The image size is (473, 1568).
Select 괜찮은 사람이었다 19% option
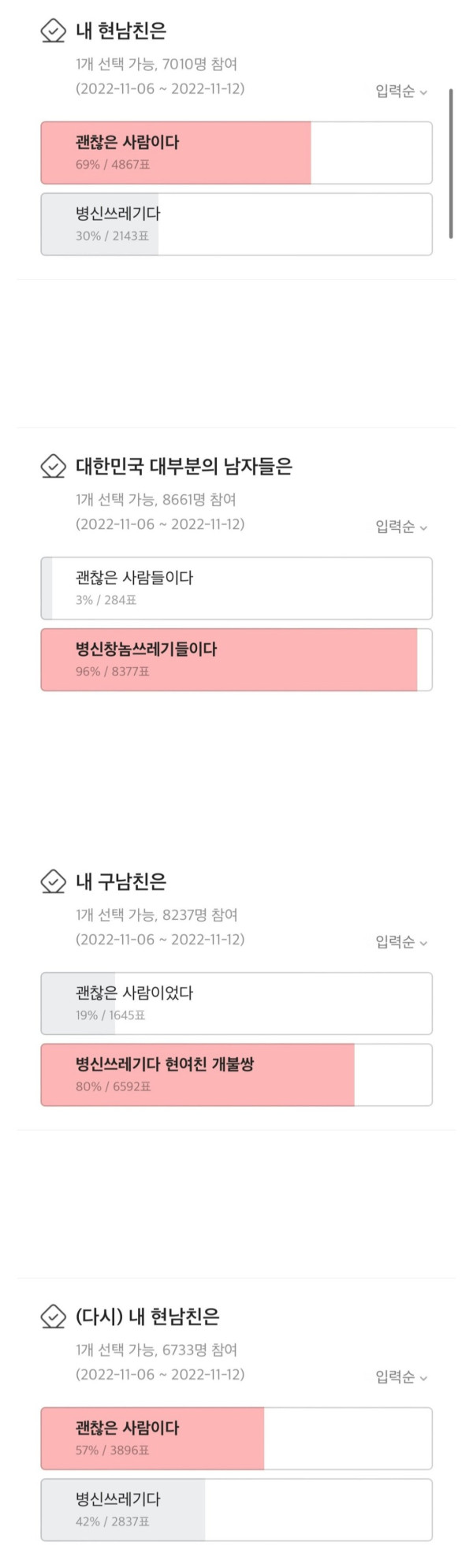[236, 1004]
